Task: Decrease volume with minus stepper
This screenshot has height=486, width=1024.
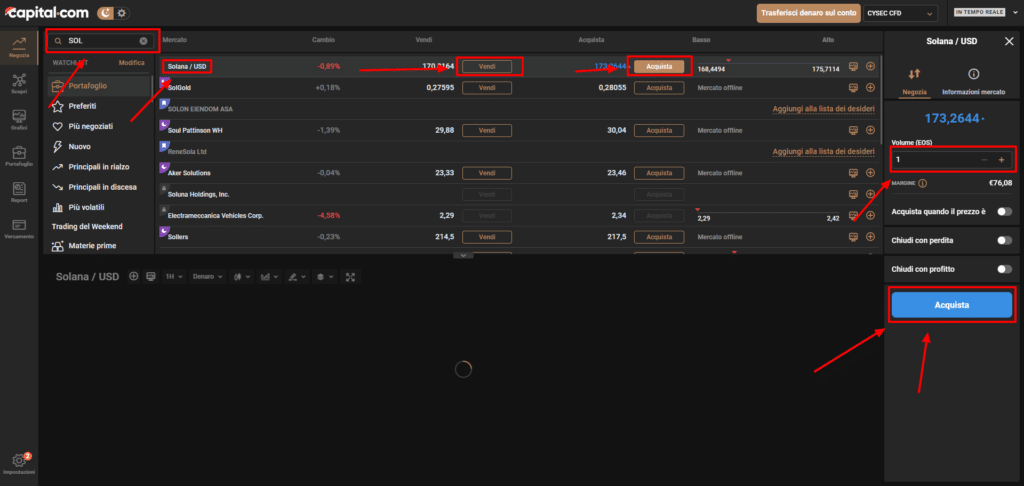Action: pyautogui.click(x=985, y=159)
